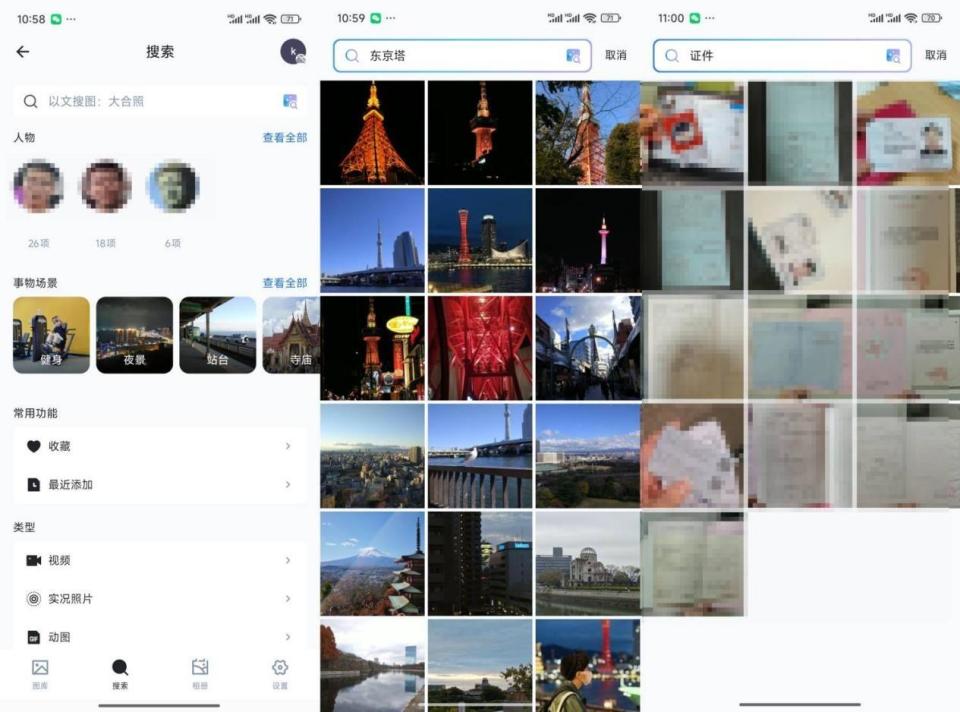Expand the 动图 entry with its chevron

289,636
